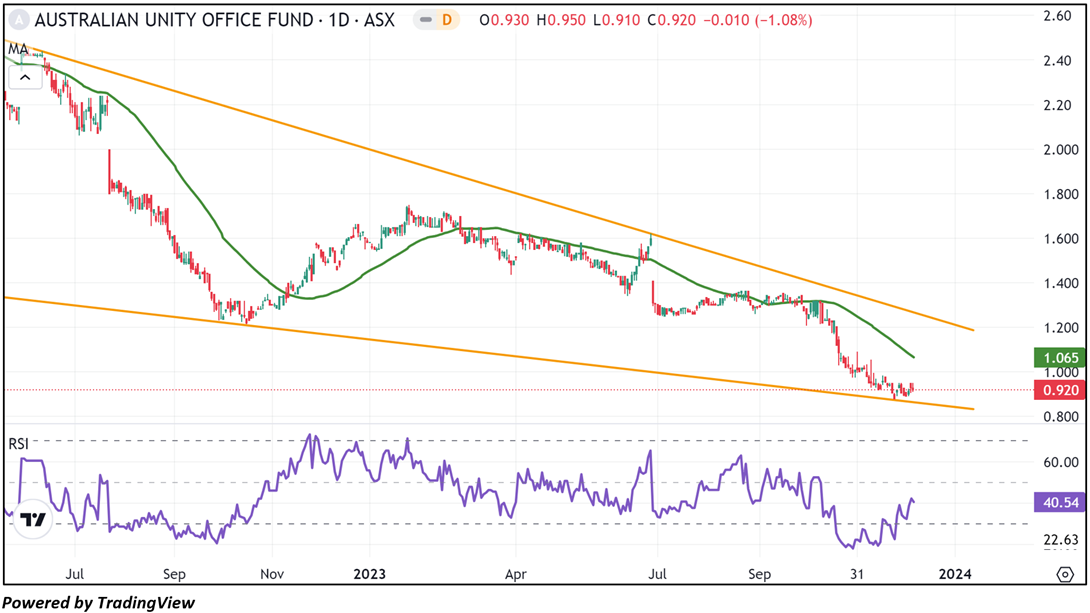
Task: Click the low price value L0.910
Action: pyautogui.click(x=617, y=20)
